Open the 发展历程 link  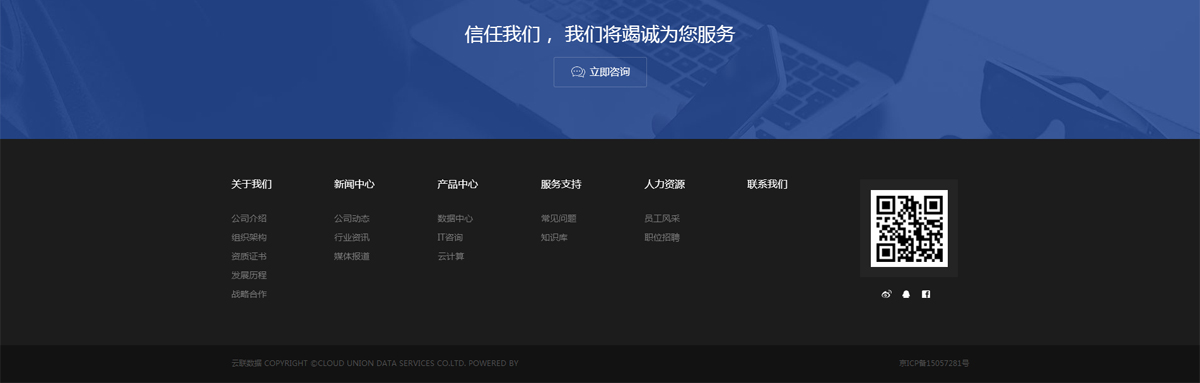click(x=249, y=275)
